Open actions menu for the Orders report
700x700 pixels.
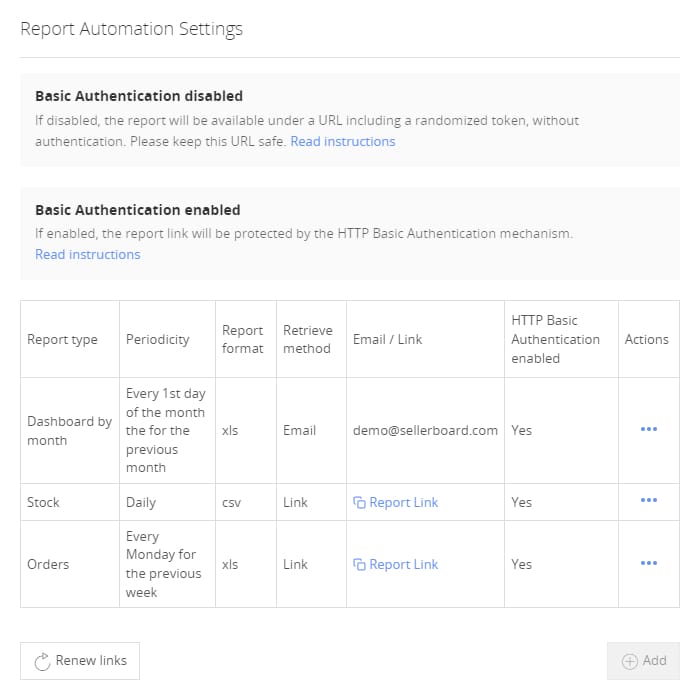pyautogui.click(x=648, y=563)
